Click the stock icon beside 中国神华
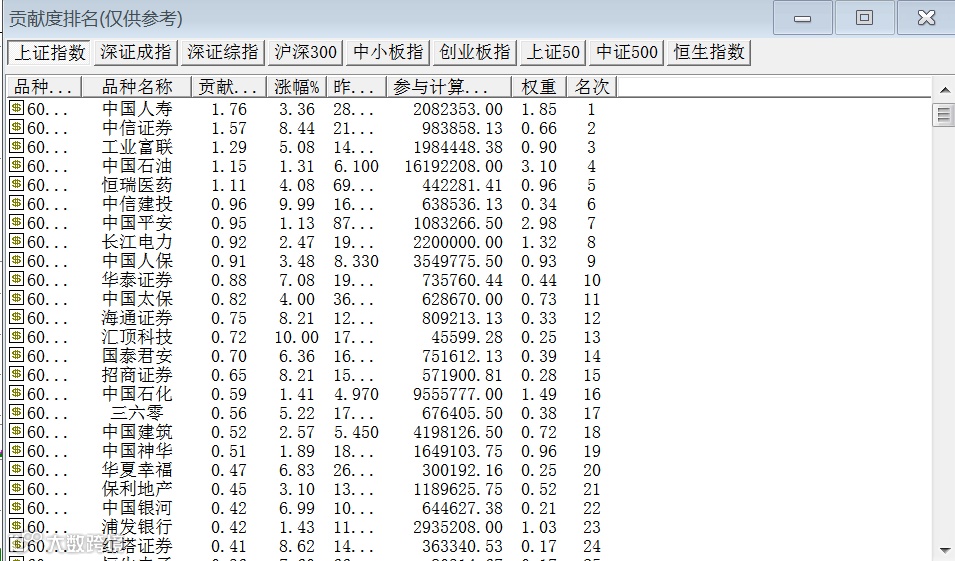The height and width of the screenshot is (561, 955). tap(16, 450)
